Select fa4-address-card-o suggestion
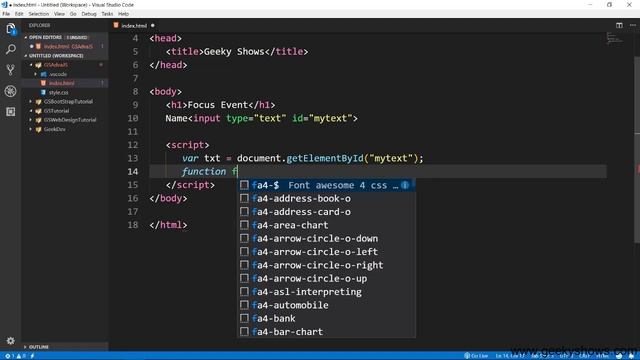This screenshot has height=360, width=640. click(327, 212)
